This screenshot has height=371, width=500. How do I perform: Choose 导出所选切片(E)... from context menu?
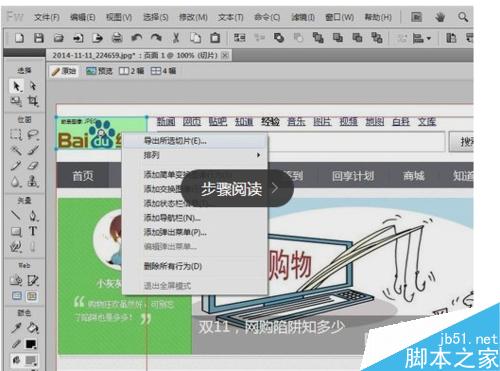[195, 141]
